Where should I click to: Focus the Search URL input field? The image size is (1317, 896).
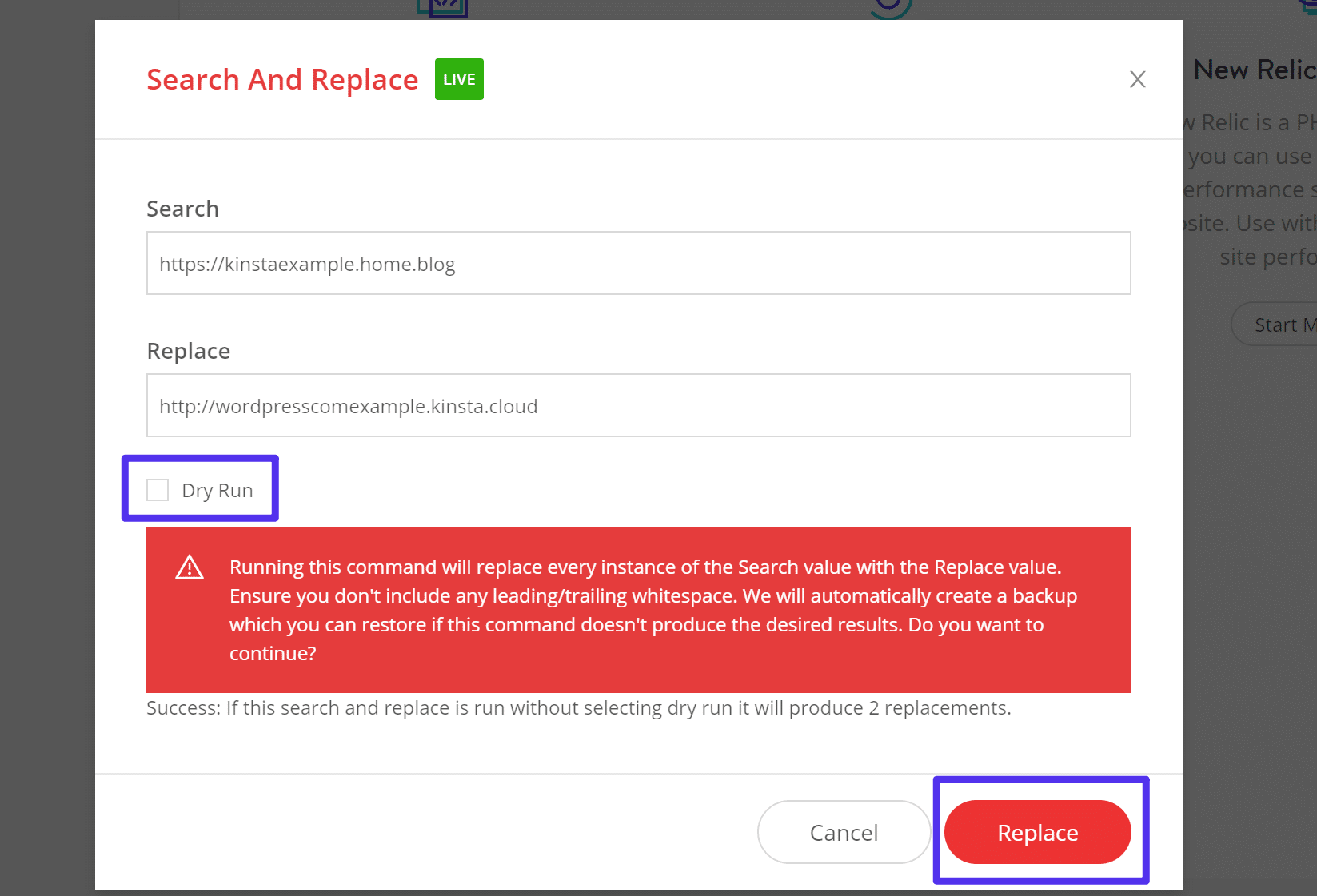[x=638, y=263]
